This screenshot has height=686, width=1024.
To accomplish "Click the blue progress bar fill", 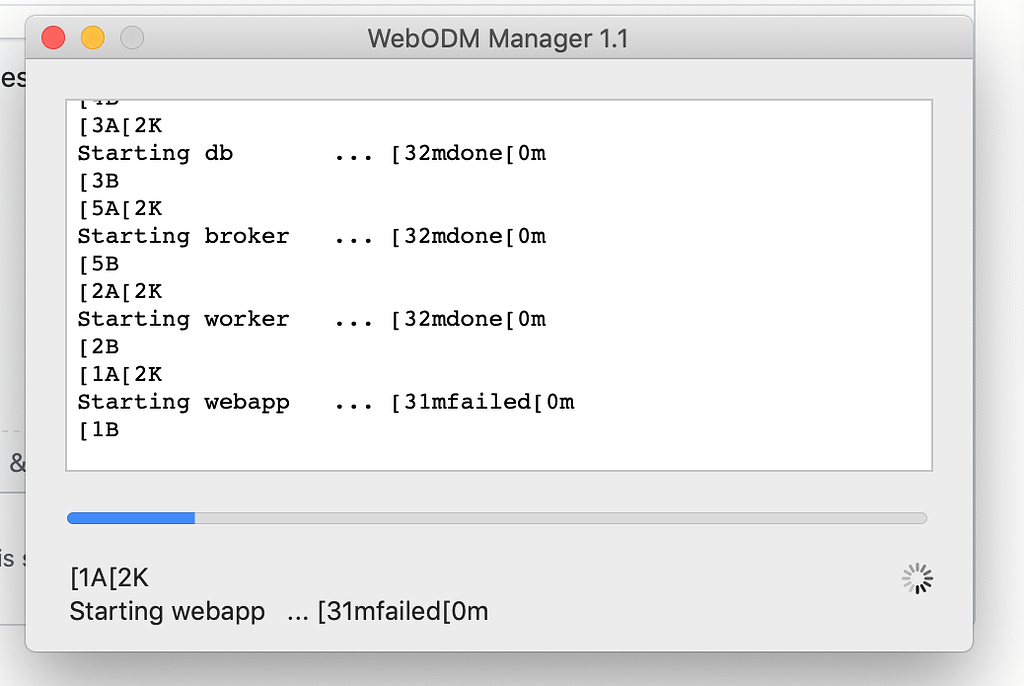I will click(x=130, y=518).
